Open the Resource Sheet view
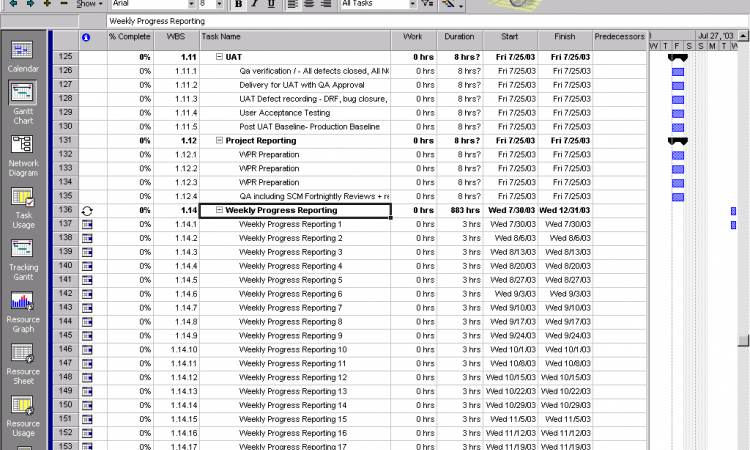This screenshot has height=450, width=750. pyautogui.click(x=22, y=360)
